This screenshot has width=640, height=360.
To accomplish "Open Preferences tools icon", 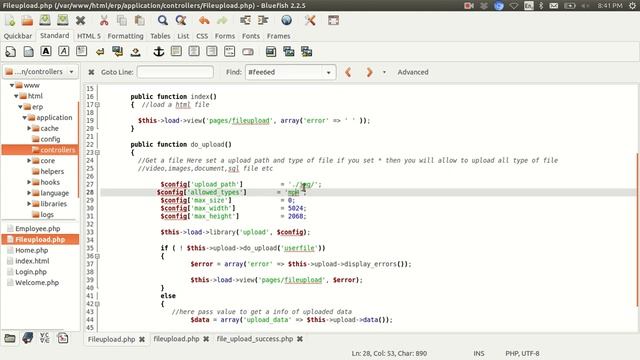I will [x=310, y=20].
